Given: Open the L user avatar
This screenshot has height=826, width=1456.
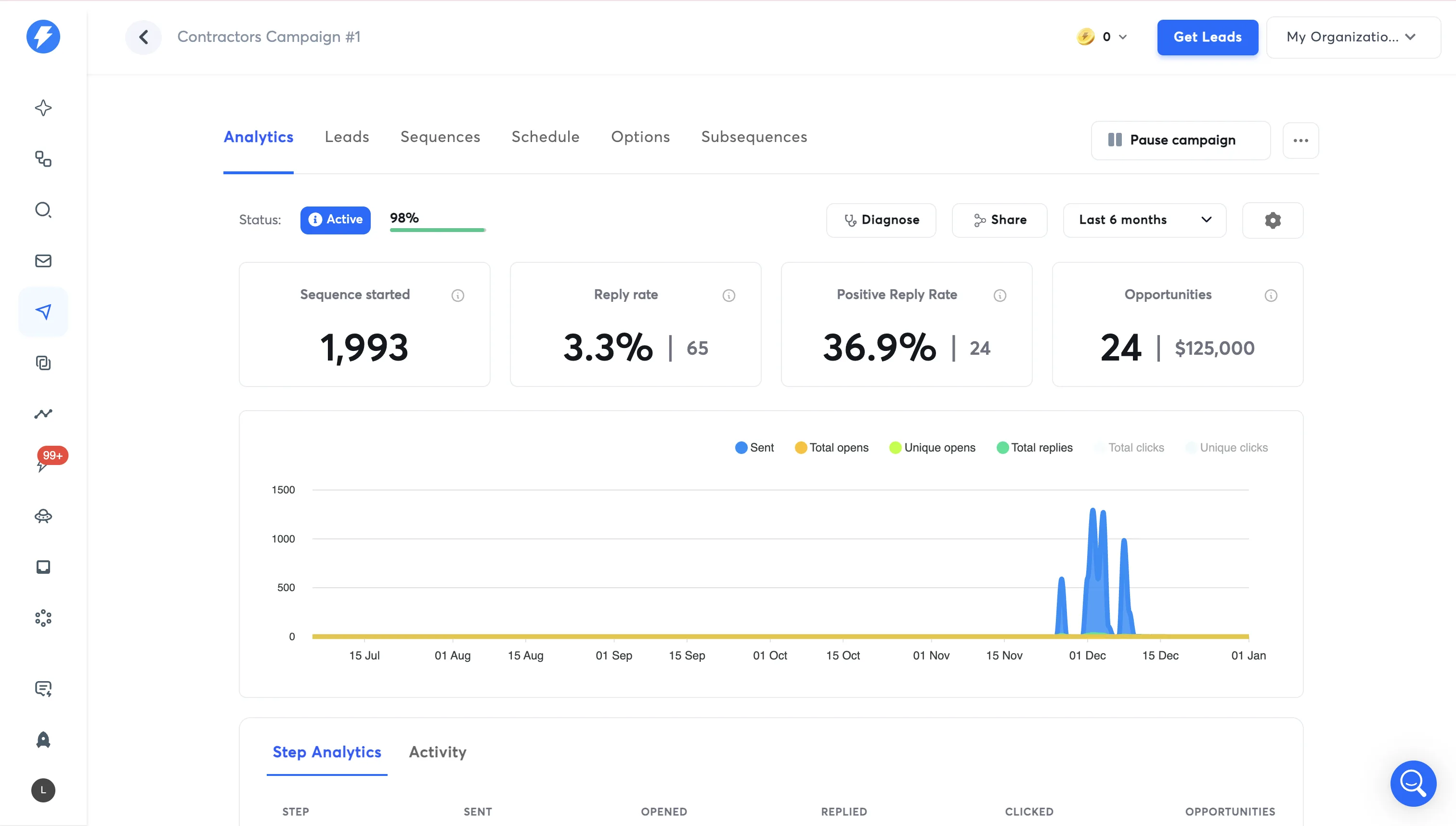Looking at the screenshot, I should [43, 790].
